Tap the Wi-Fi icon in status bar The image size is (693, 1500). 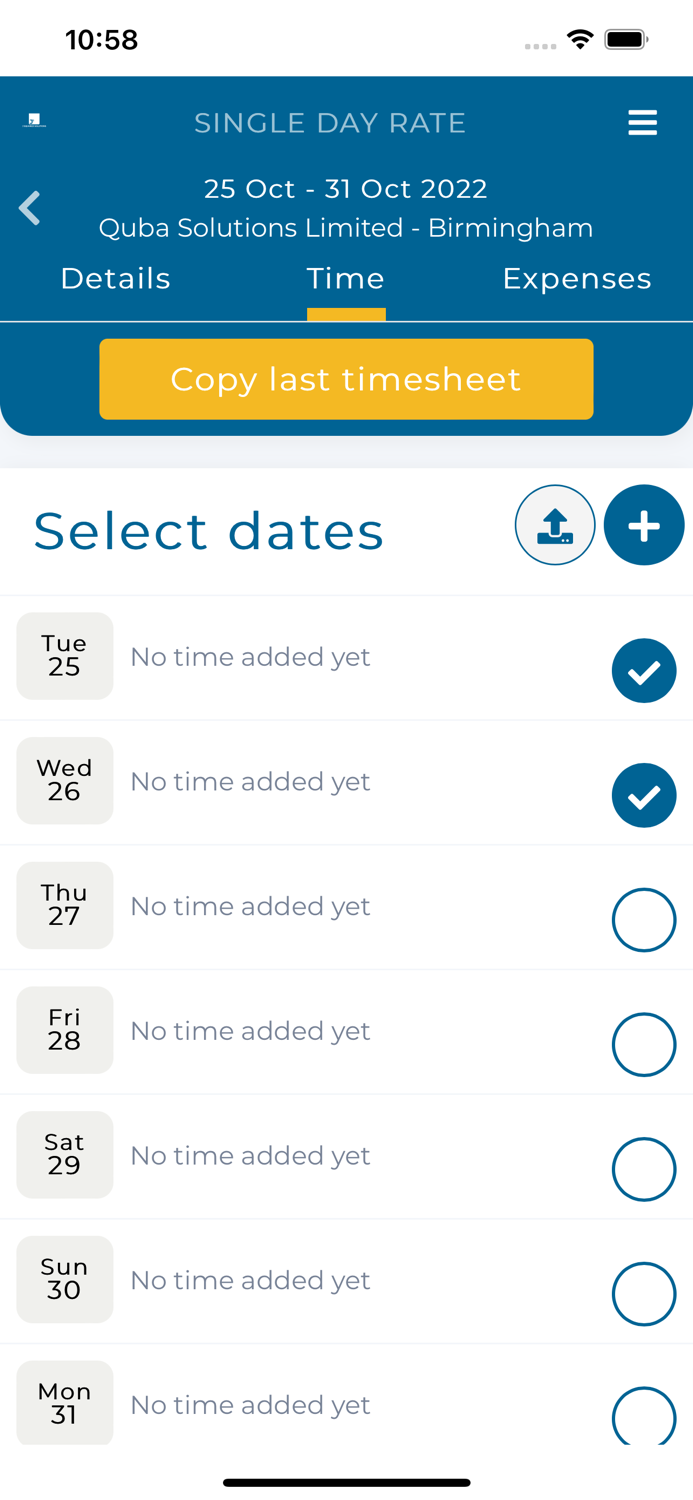pyautogui.click(x=581, y=40)
